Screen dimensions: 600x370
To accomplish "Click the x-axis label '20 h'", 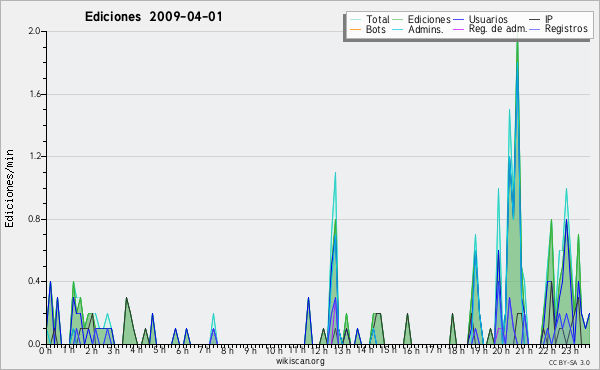I will pos(501,351).
